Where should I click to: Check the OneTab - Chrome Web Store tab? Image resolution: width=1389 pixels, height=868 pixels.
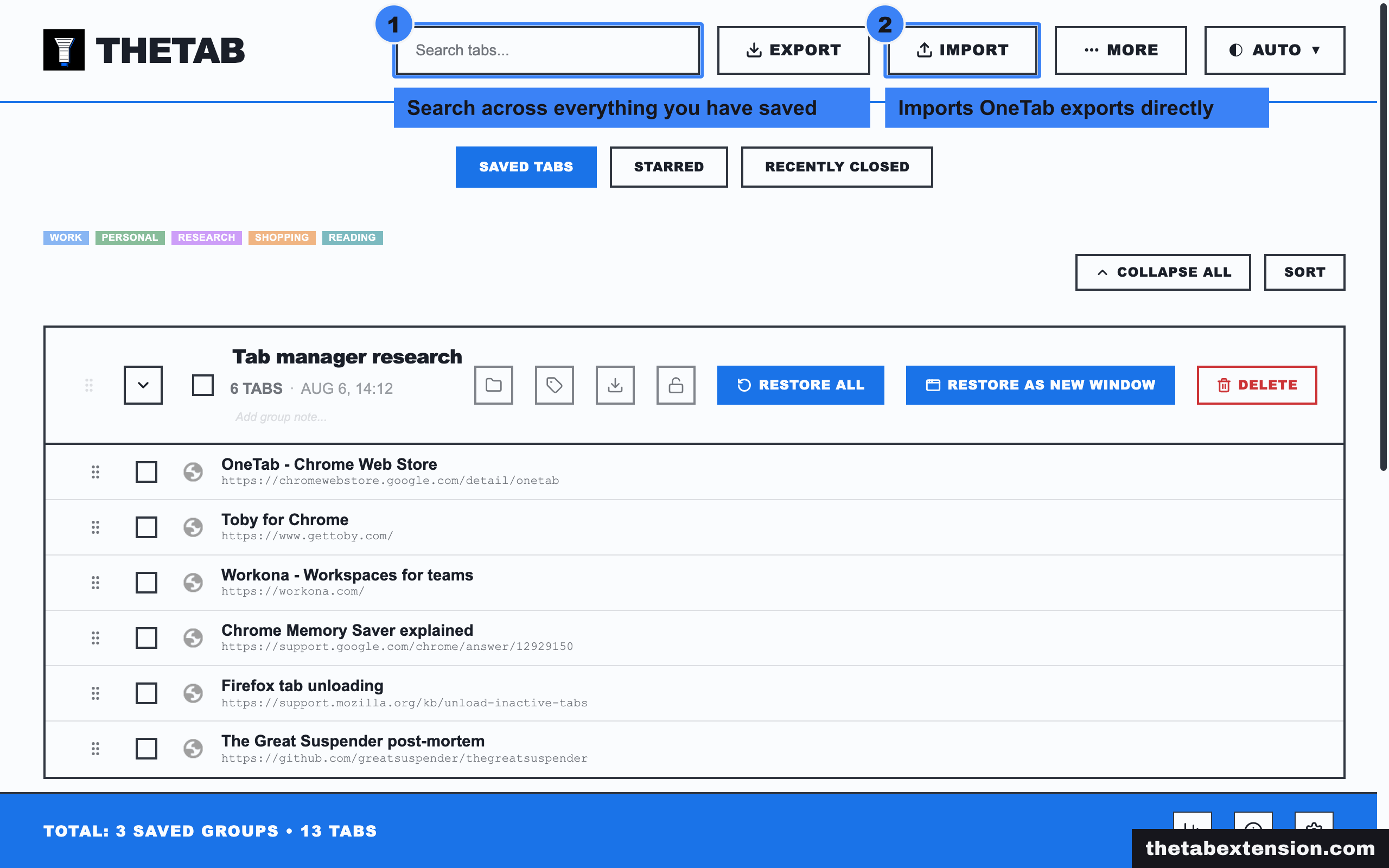[x=146, y=472]
